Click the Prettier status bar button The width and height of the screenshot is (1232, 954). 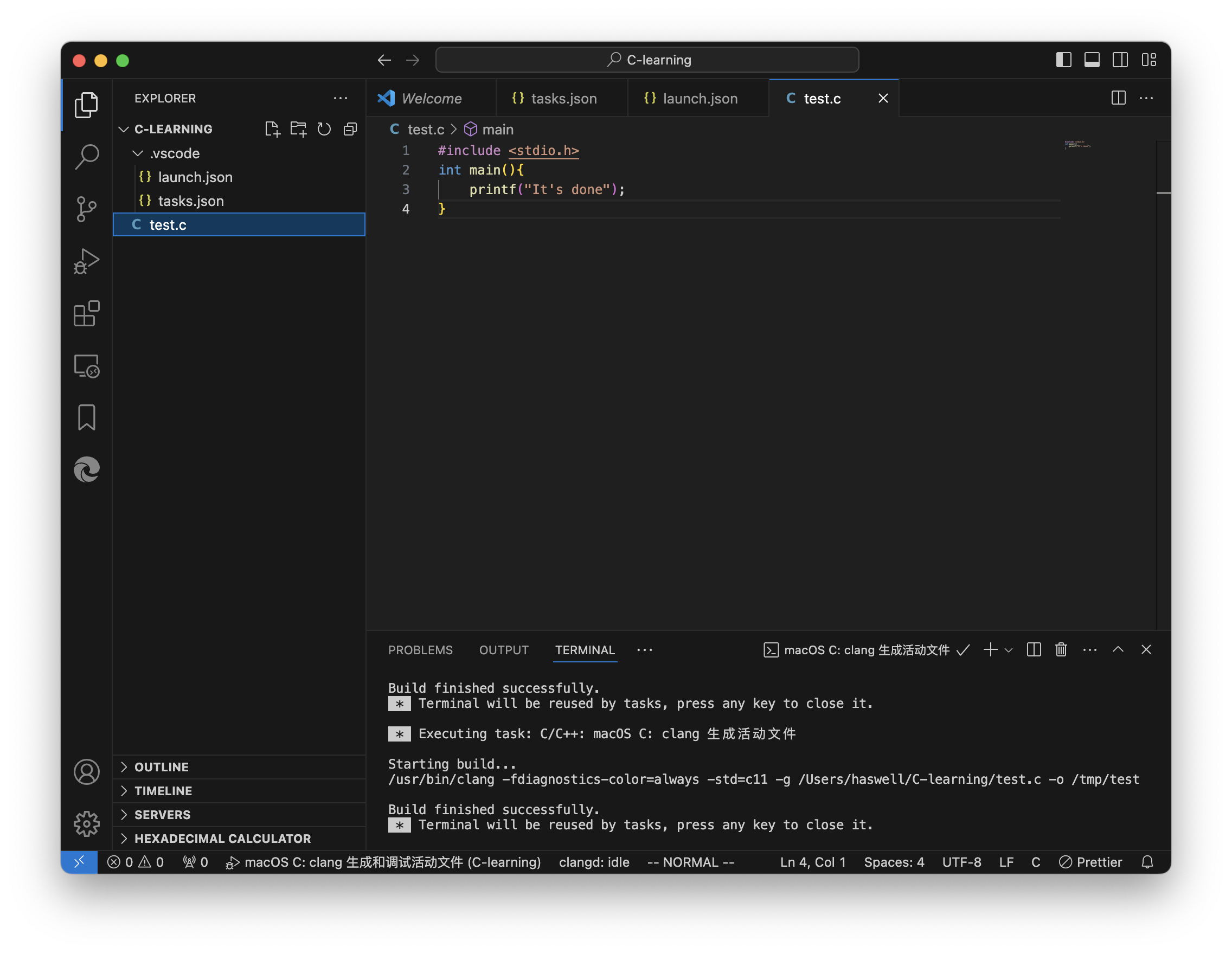(x=1090, y=862)
